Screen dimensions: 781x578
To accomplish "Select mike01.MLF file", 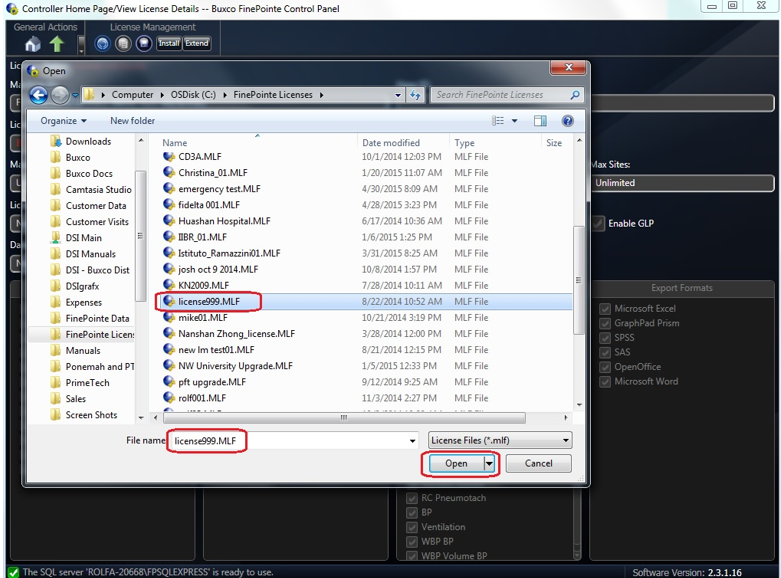I will point(203,317).
